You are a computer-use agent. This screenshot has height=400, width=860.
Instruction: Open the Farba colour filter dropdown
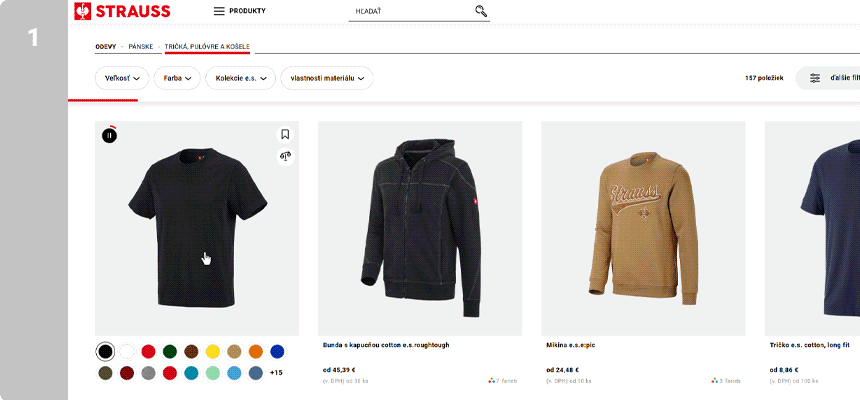[x=177, y=78]
